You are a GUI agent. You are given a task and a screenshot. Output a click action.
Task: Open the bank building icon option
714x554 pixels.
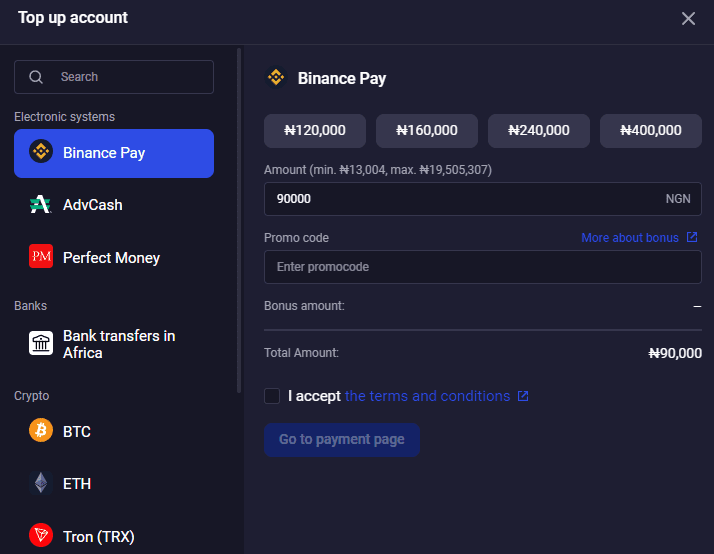tap(41, 343)
